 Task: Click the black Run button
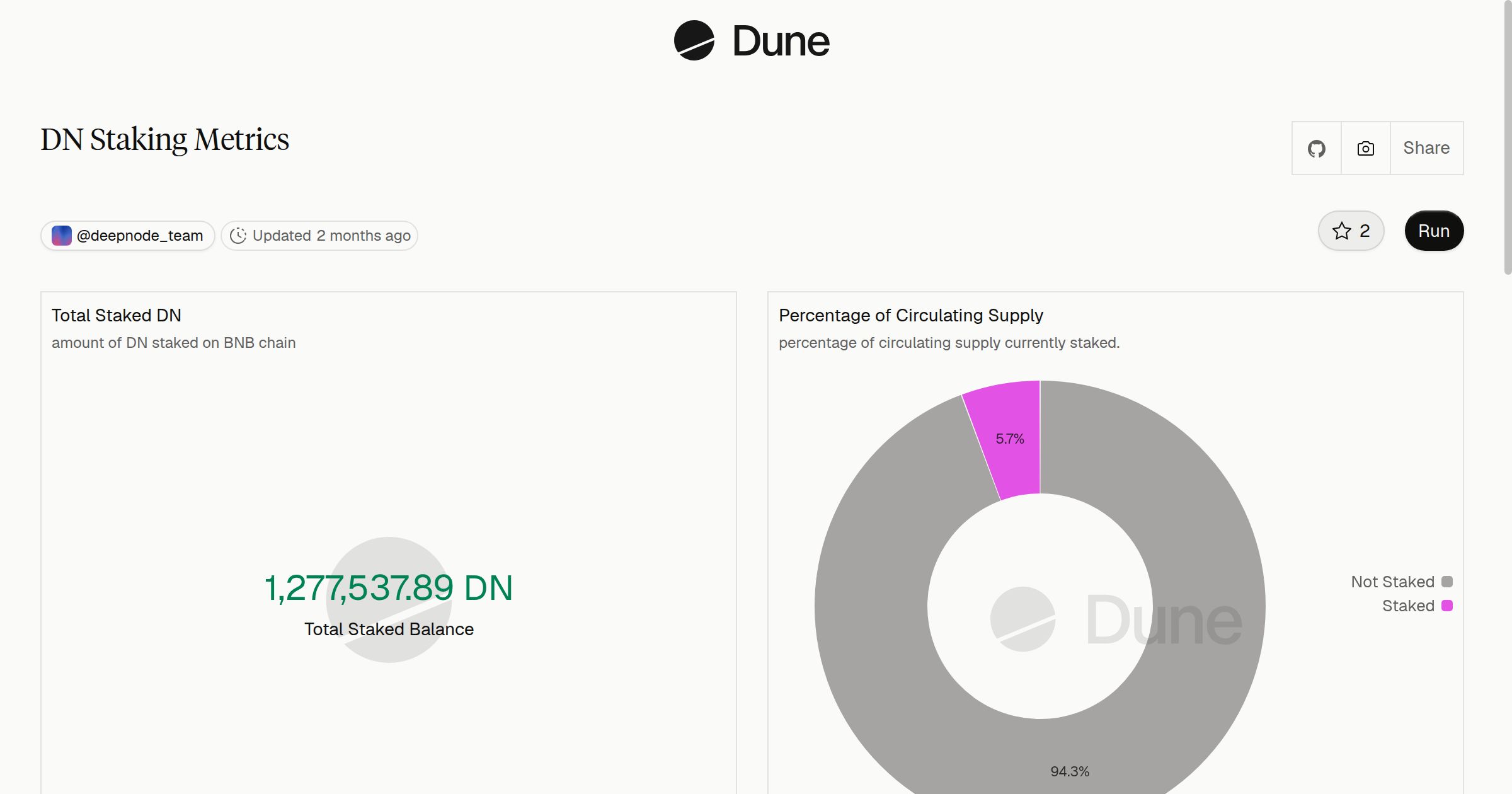[1434, 231]
